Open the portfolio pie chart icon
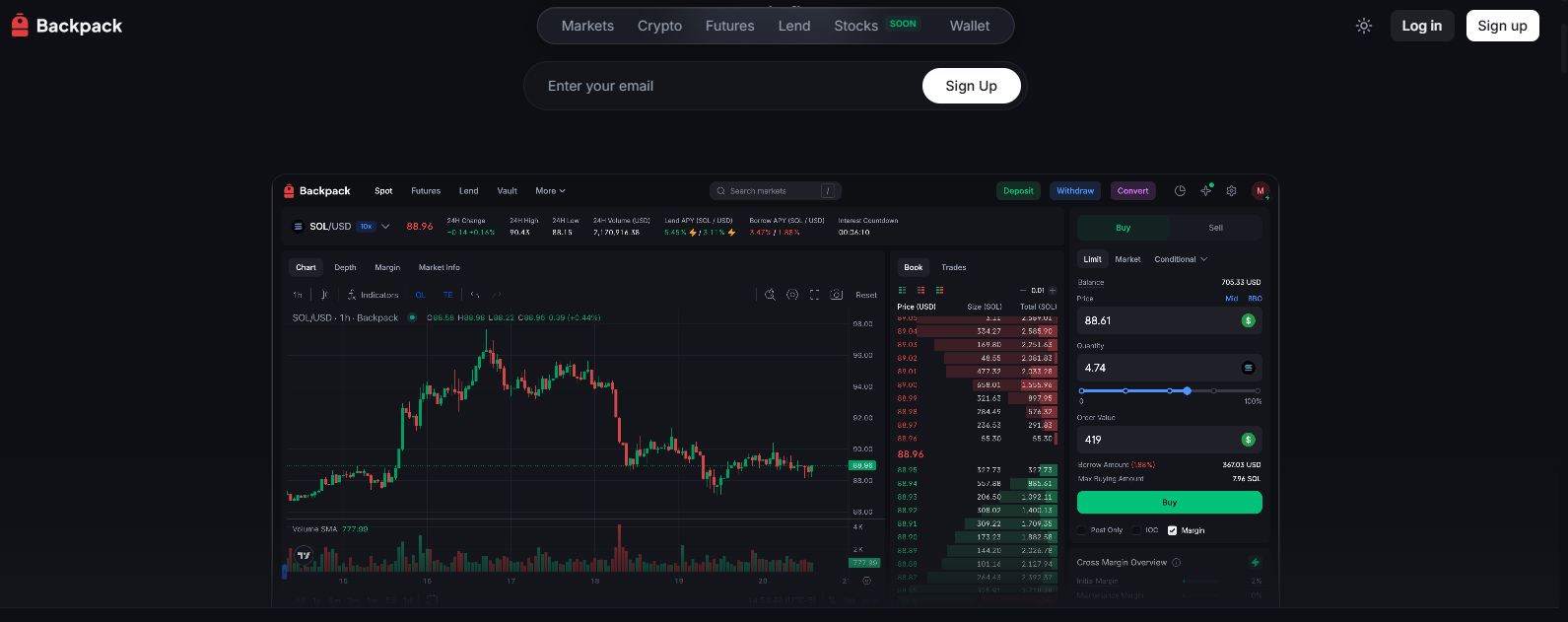This screenshot has width=1568, height=622. click(x=1180, y=190)
